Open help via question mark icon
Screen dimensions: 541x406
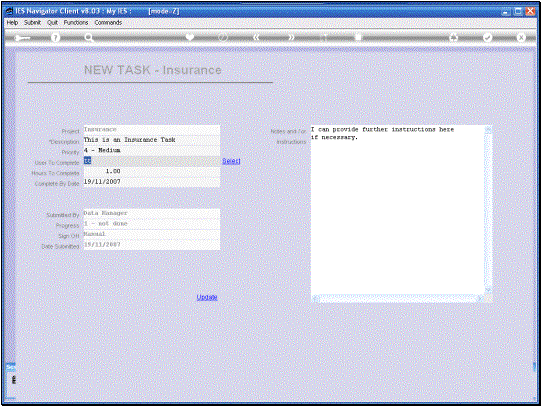pos(55,38)
